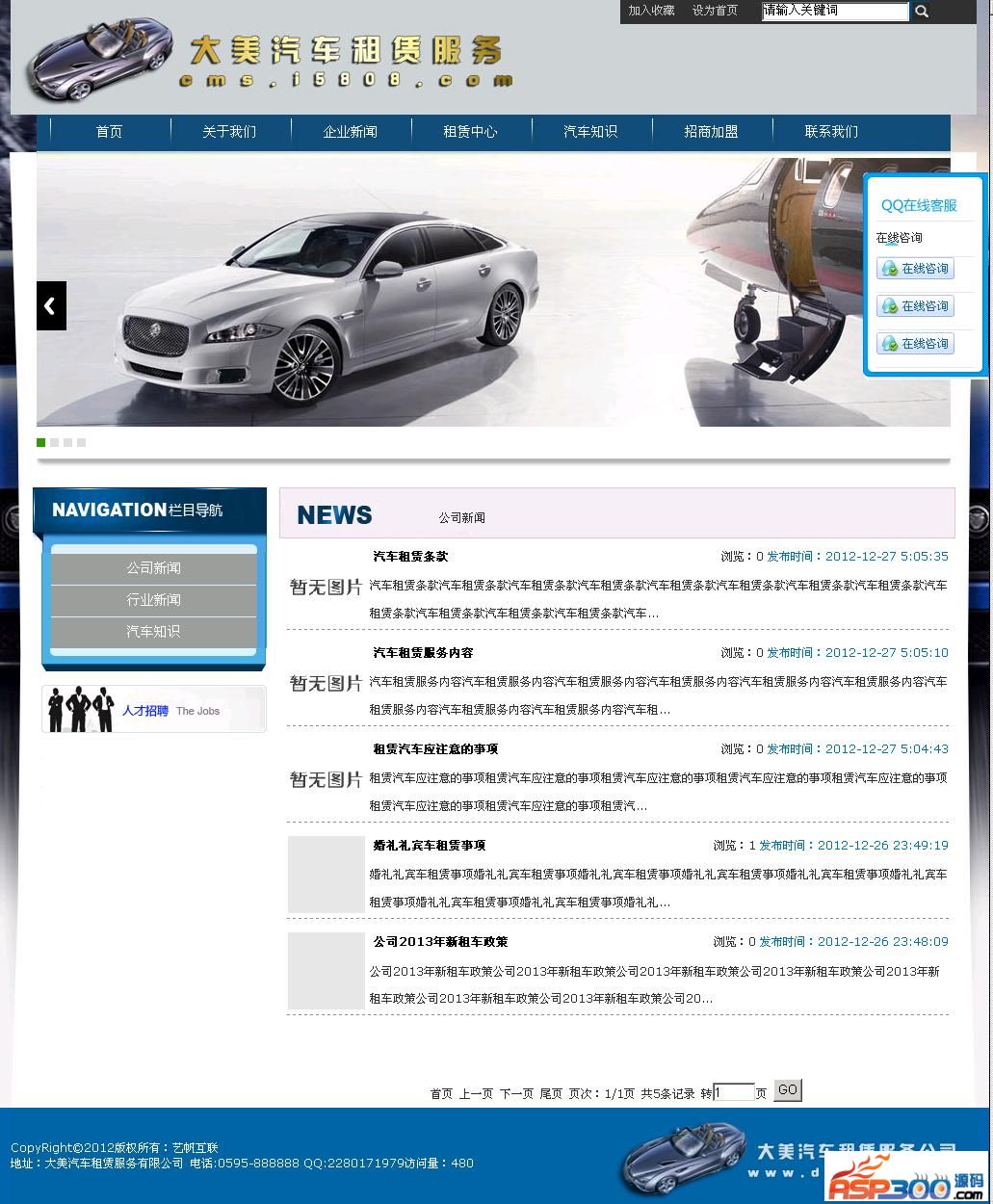Click 共5条记录 pagination text
The image size is (993, 1204).
click(667, 1094)
